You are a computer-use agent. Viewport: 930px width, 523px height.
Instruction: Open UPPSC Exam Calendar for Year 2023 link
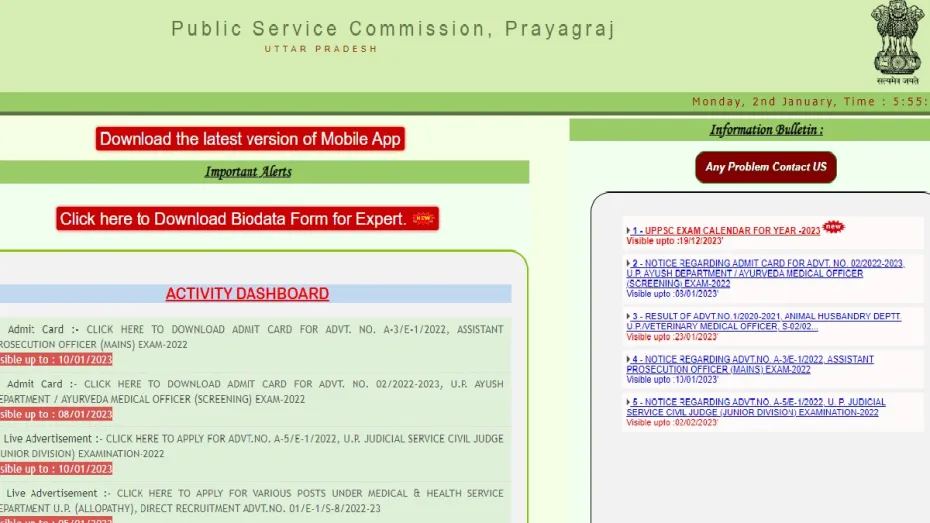coord(726,231)
